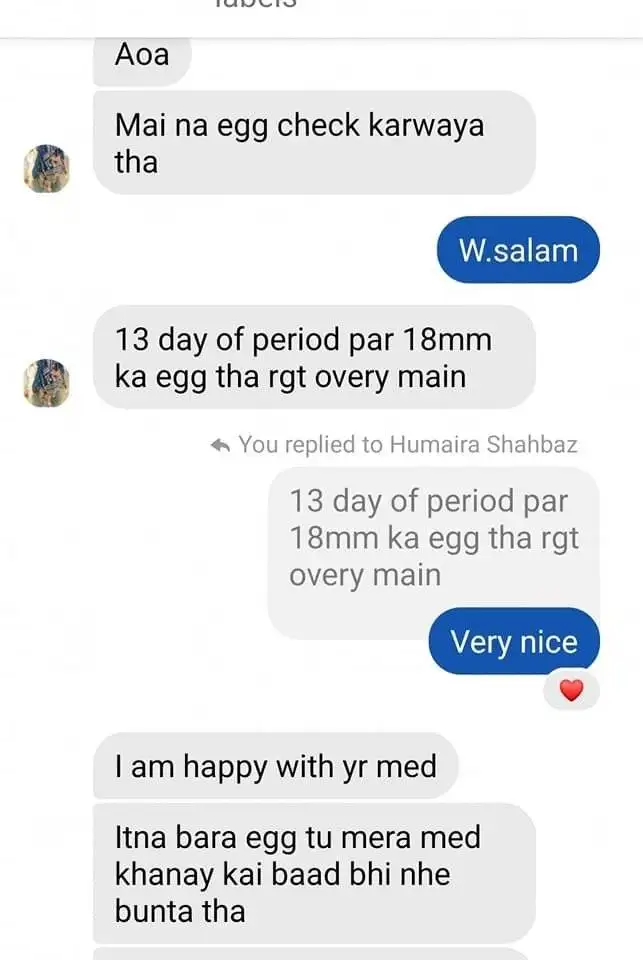
Task: Open the grey quoted reply preview bubble
Action: click(x=433, y=537)
